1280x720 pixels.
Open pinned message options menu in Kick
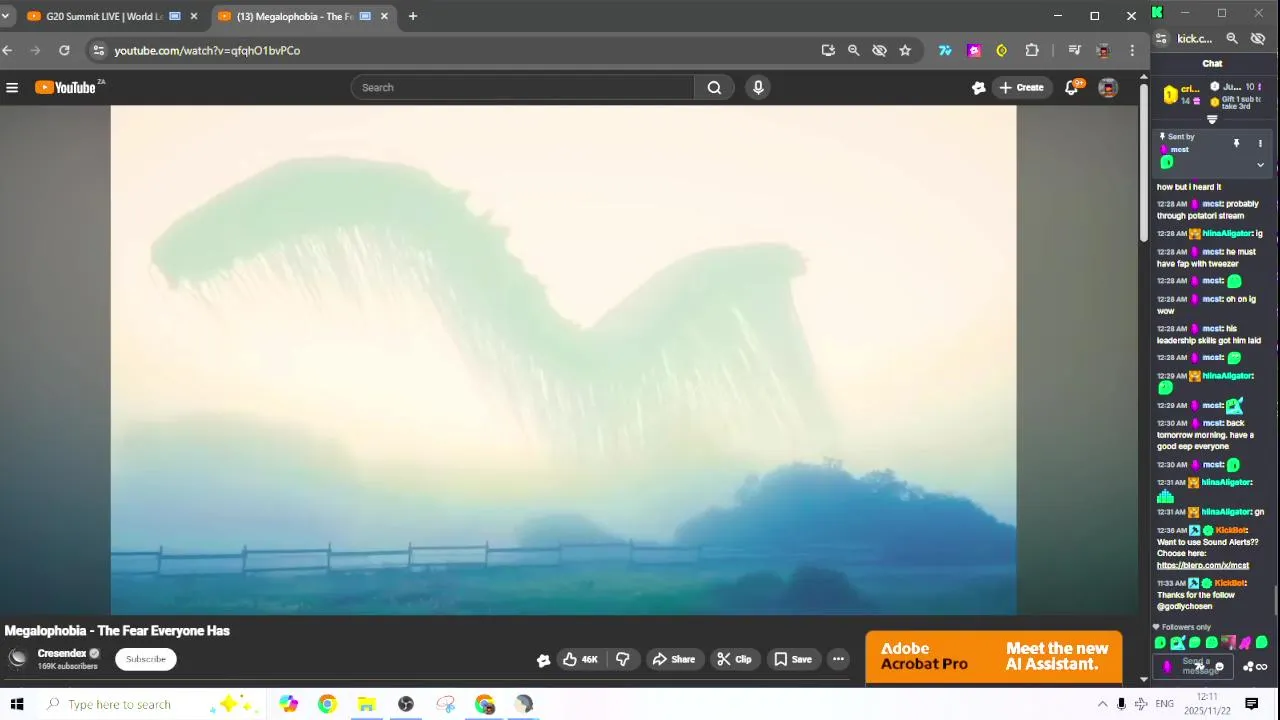[1260, 144]
